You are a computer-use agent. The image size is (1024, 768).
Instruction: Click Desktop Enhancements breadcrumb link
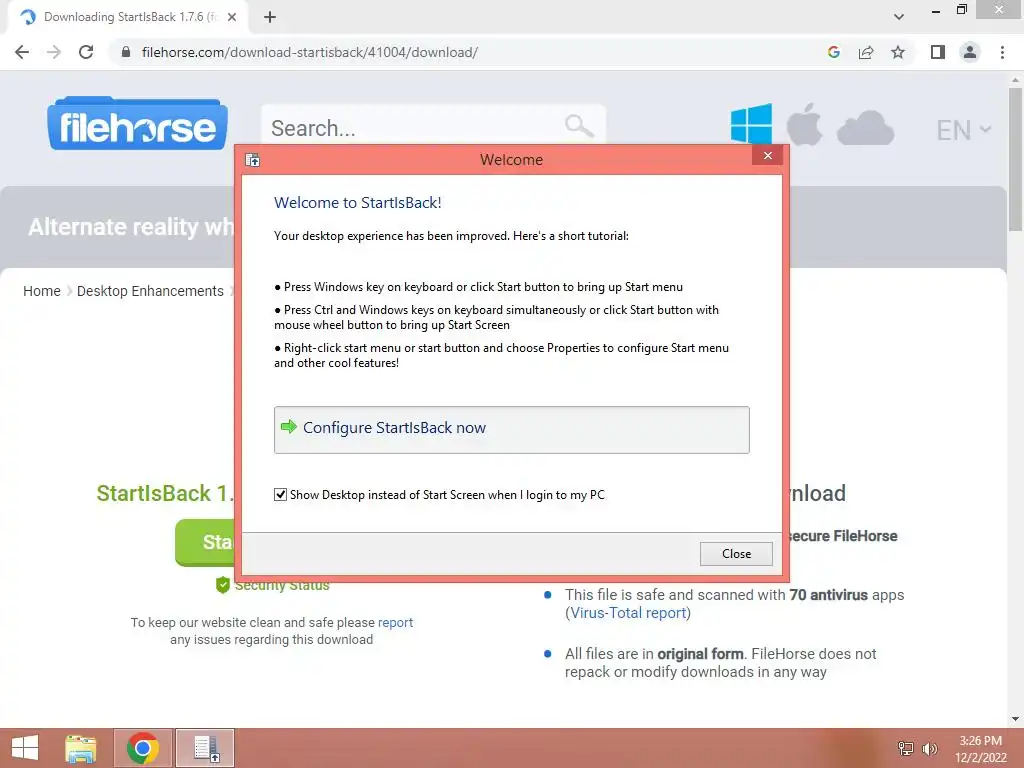pos(150,291)
